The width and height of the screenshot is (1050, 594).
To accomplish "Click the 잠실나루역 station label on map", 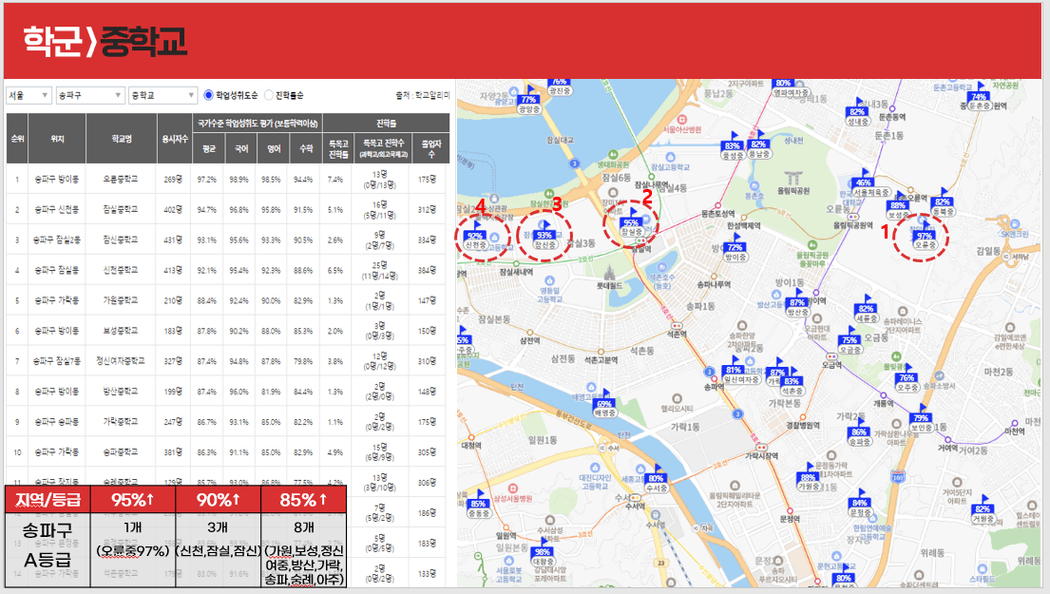I will pos(652,184).
